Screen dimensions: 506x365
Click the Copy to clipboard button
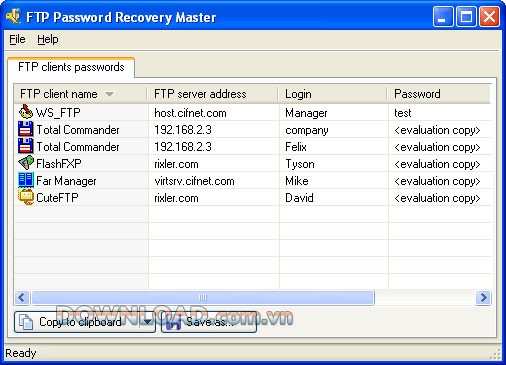[77, 322]
